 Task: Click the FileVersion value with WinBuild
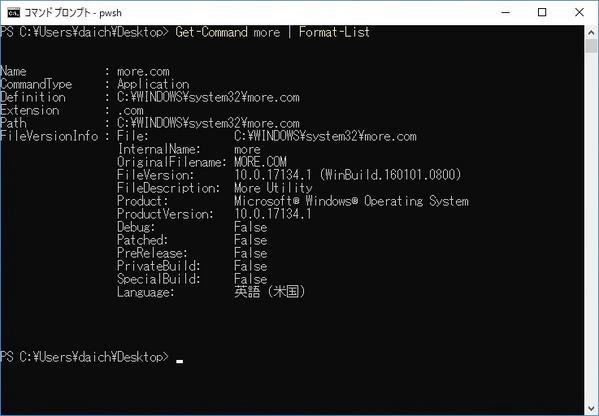tap(348, 175)
